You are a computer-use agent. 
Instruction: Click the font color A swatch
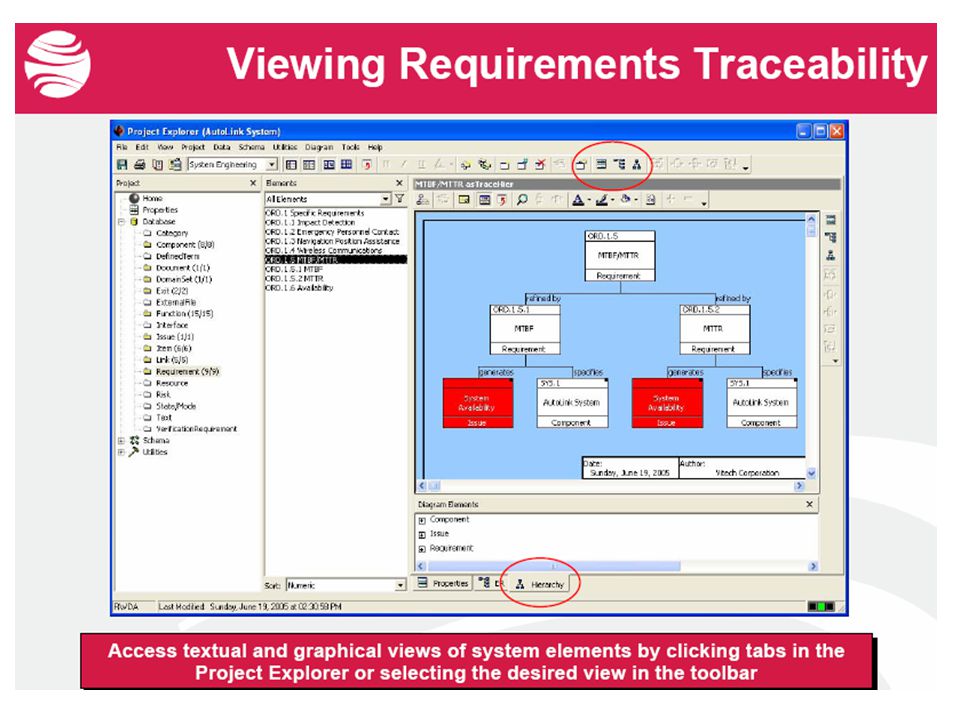[x=578, y=200]
